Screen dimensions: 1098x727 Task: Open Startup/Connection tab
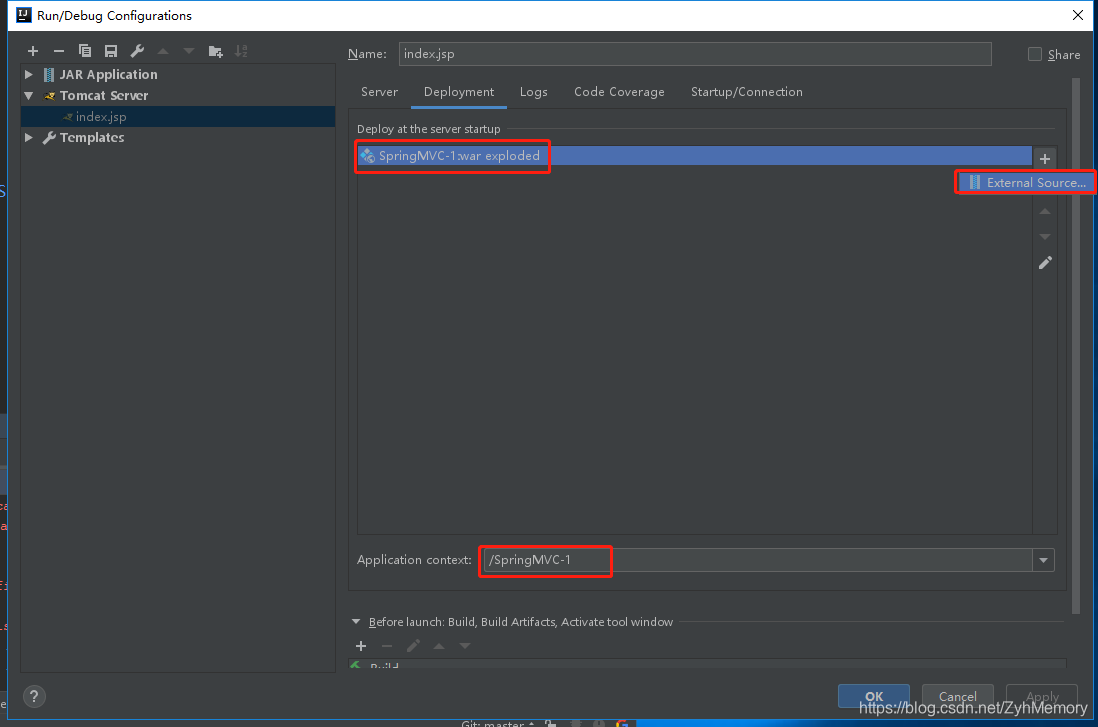[746, 92]
